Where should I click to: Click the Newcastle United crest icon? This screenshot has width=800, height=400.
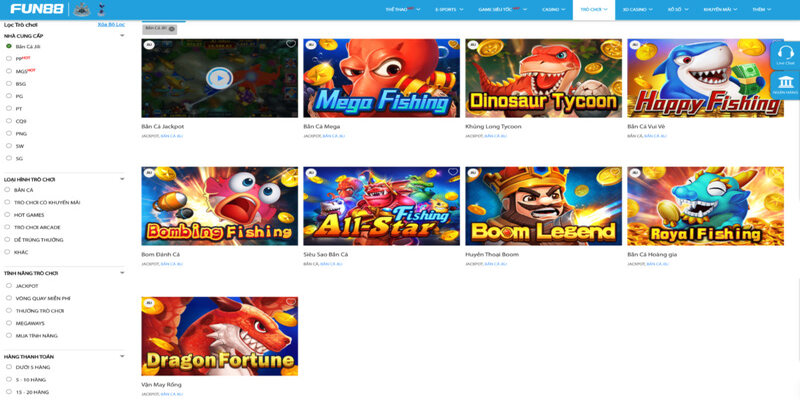pyautogui.click(x=82, y=9)
